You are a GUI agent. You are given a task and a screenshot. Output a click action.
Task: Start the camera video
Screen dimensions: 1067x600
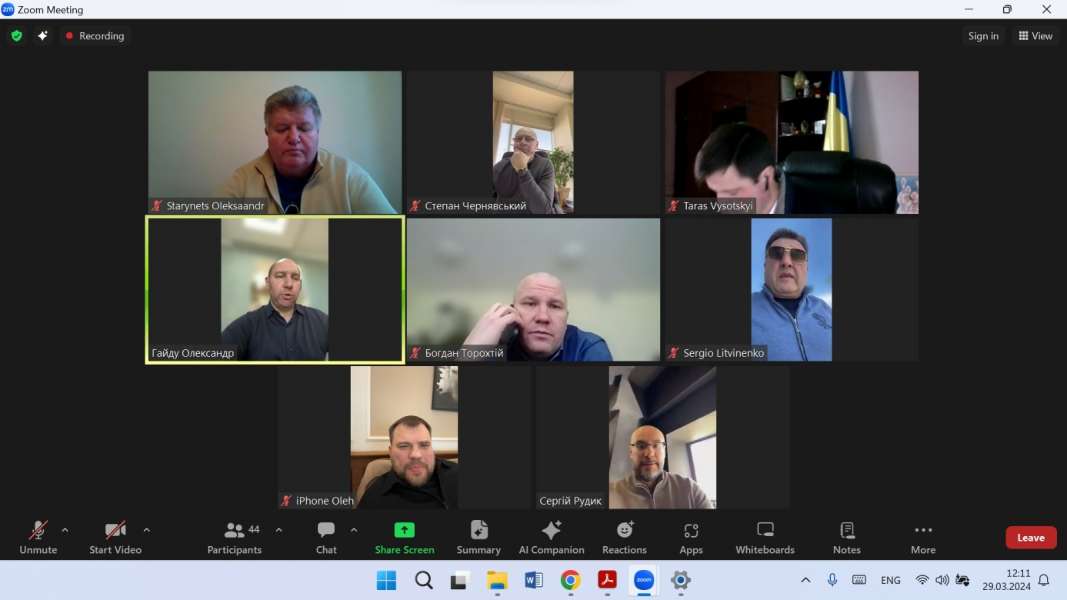coord(115,537)
